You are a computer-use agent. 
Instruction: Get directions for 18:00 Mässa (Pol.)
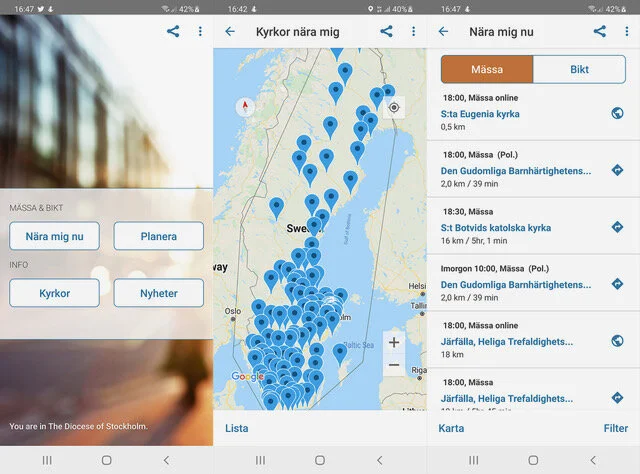coord(618,170)
